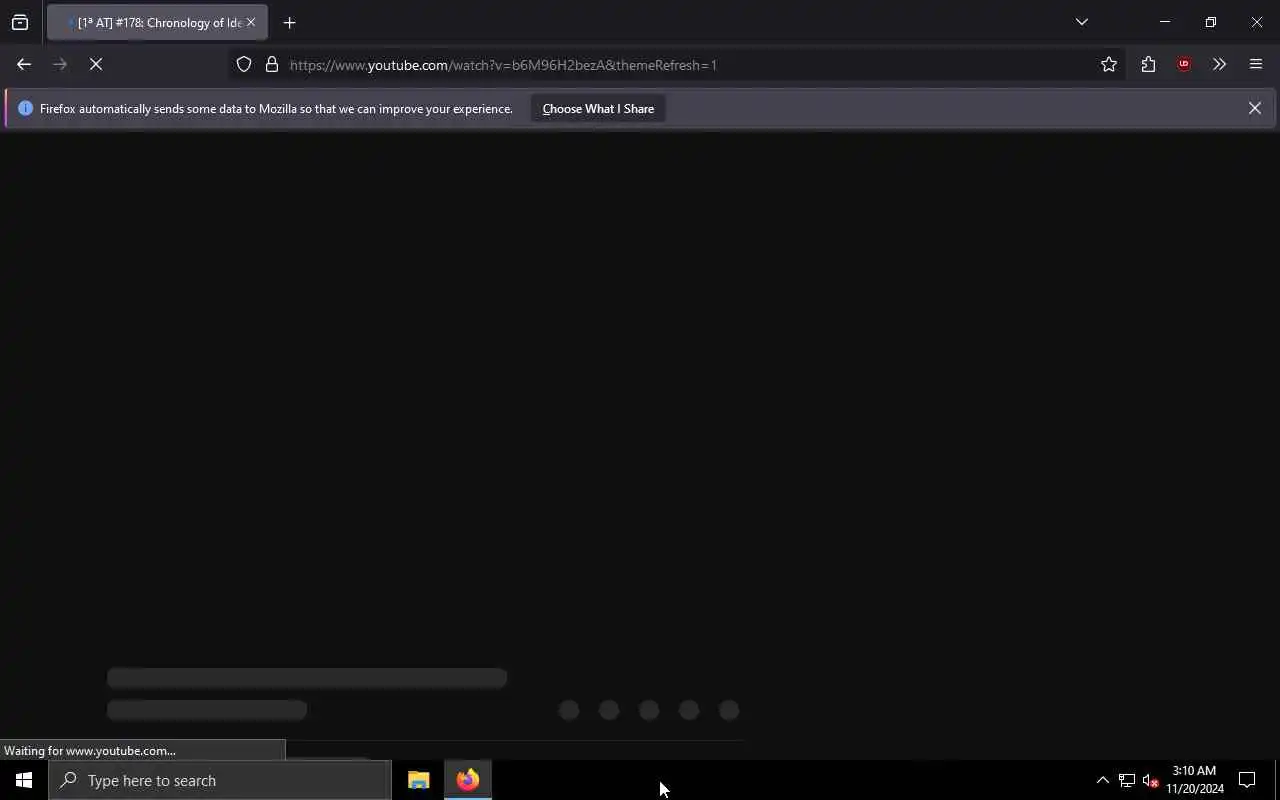The width and height of the screenshot is (1280, 800).
Task: Open File Explorer from taskbar
Action: click(x=419, y=780)
